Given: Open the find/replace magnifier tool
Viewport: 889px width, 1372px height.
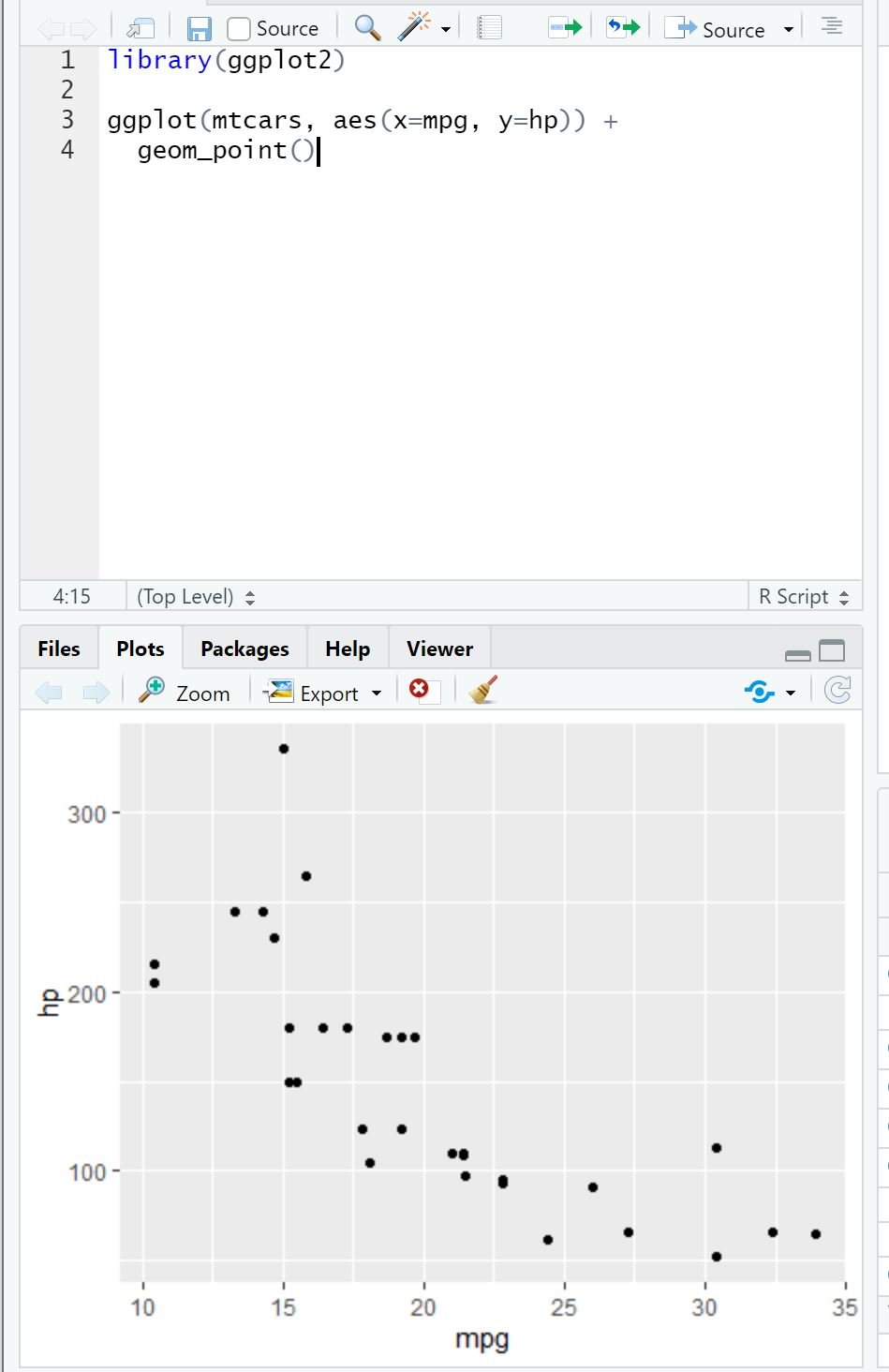Looking at the screenshot, I should (367, 28).
